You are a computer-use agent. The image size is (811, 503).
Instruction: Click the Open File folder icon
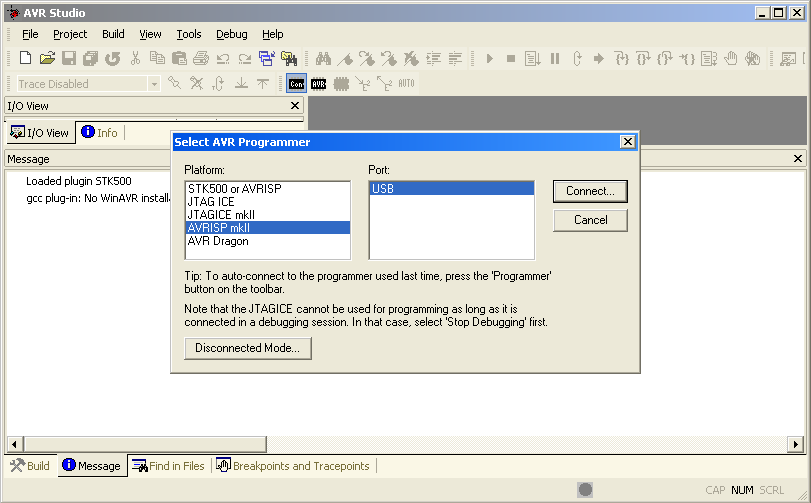click(47, 58)
